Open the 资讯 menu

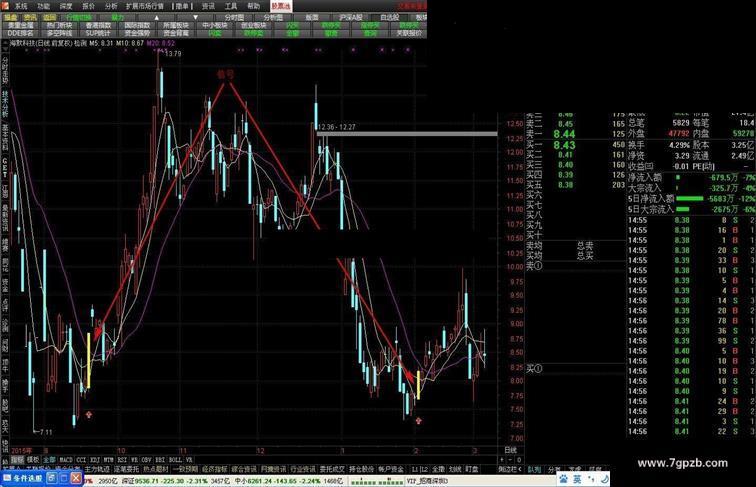tap(208, 6)
